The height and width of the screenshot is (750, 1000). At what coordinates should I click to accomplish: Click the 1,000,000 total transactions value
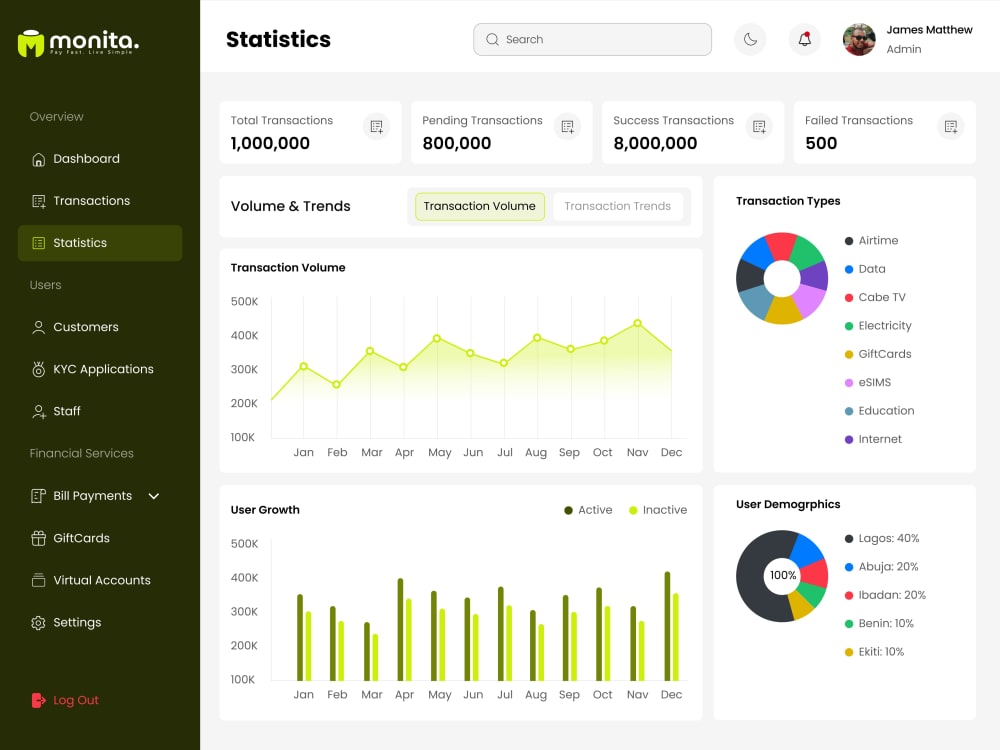tap(270, 143)
